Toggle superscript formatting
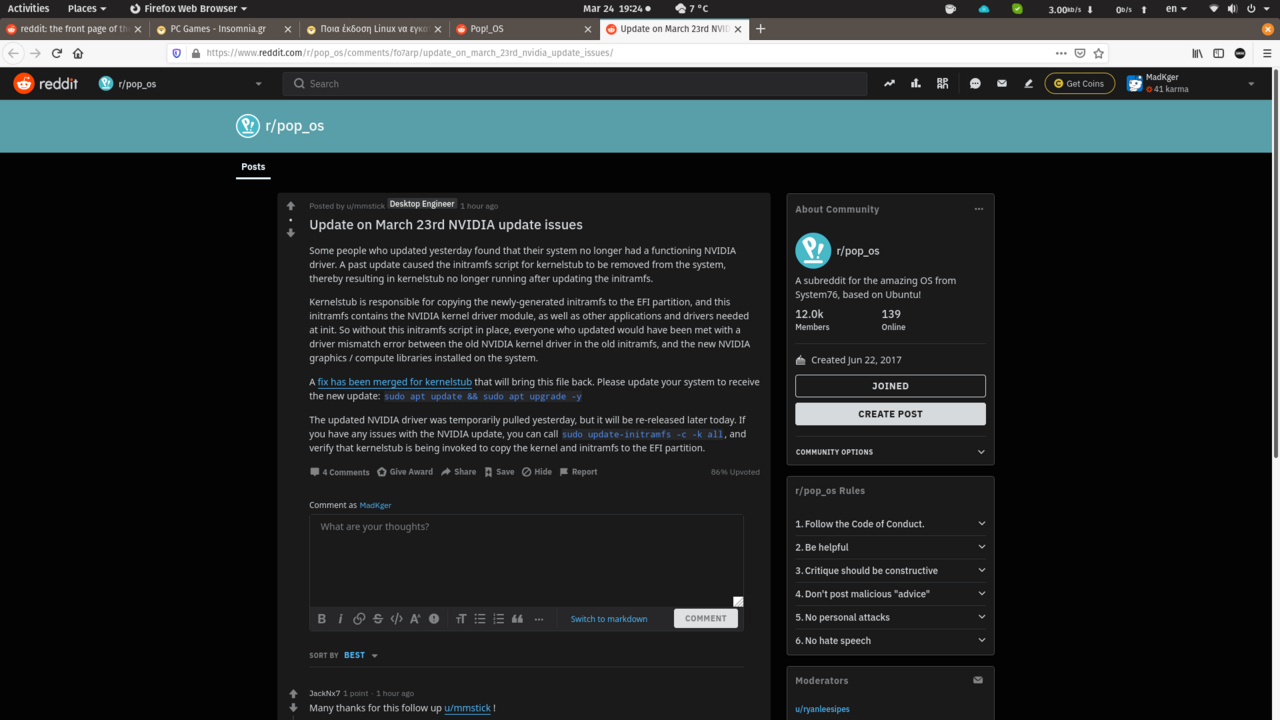This screenshot has width=1280, height=720. coord(415,619)
